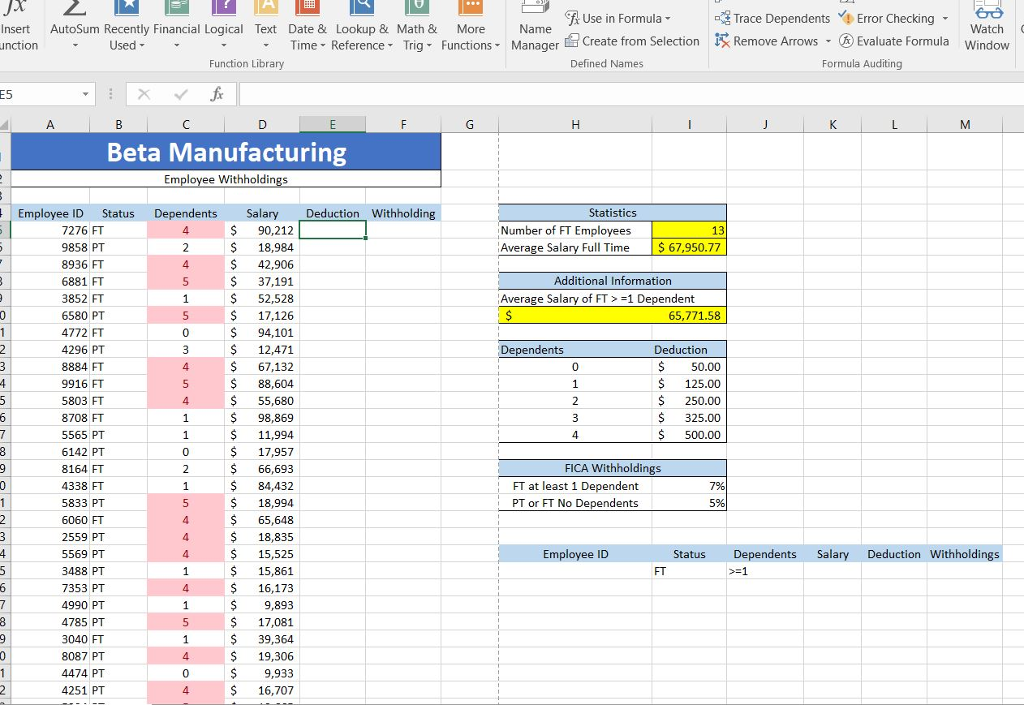Select the PT or FT No Dependents label

pyautogui.click(x=575, y=503)
